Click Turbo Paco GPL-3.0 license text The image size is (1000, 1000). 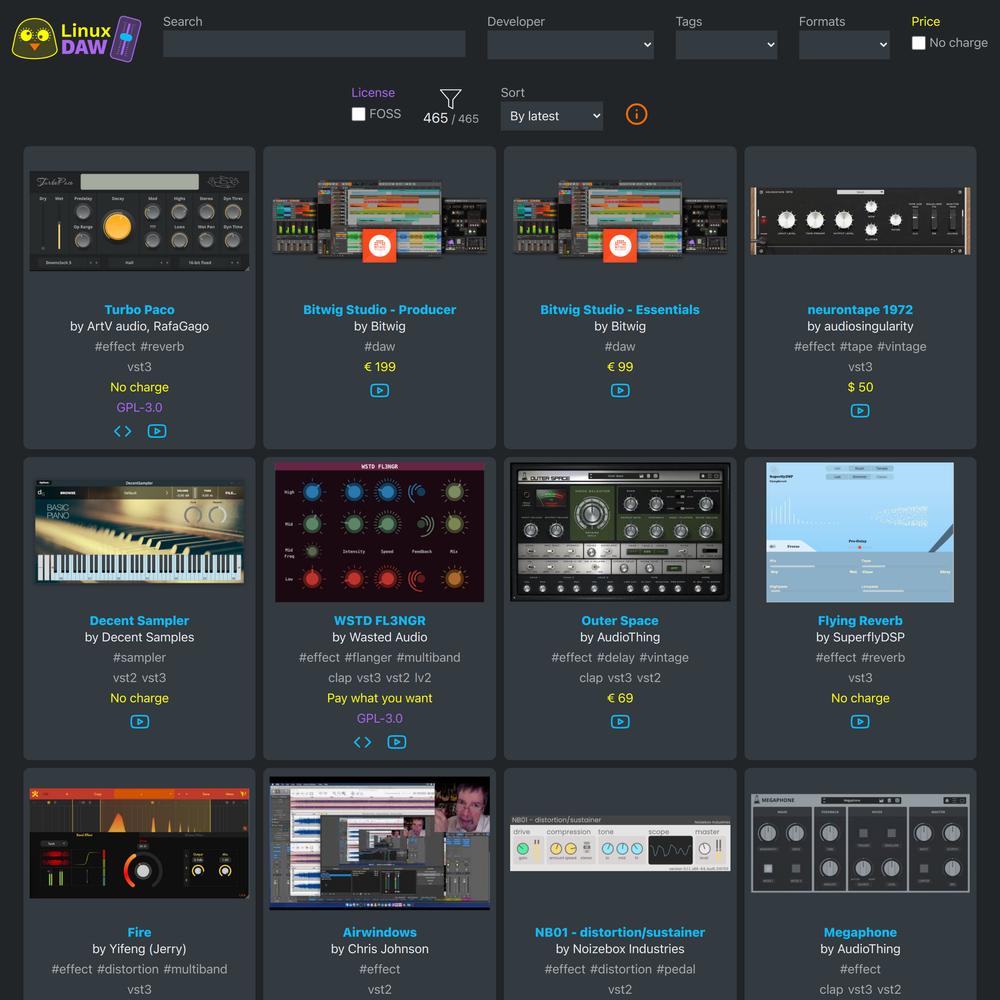[139, 407]
